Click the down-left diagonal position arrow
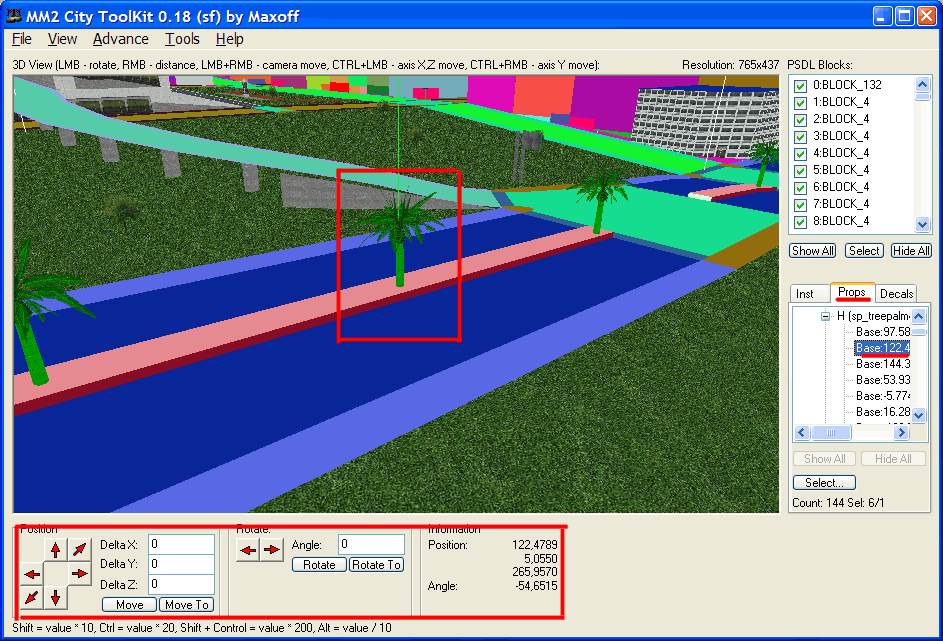The image size is (943, 641). (32, 598)
